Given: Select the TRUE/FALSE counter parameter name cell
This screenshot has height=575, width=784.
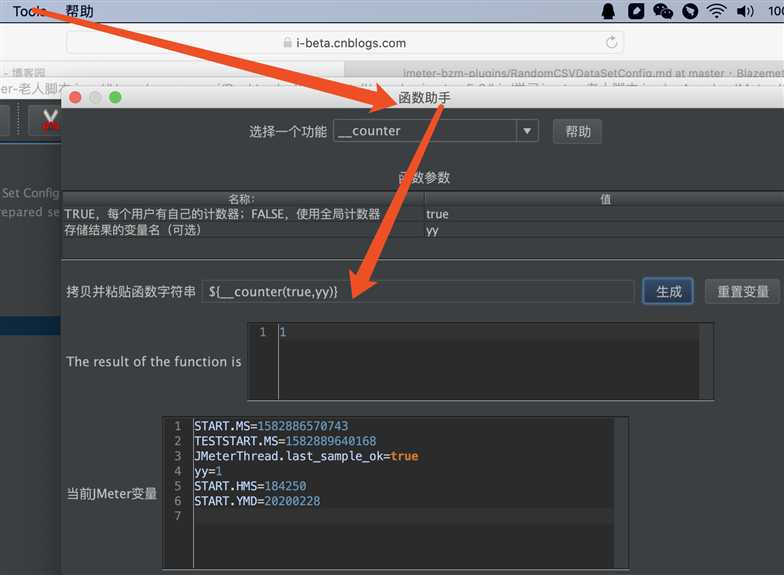Looking at the screenshot, I should (x=243, y=214).
